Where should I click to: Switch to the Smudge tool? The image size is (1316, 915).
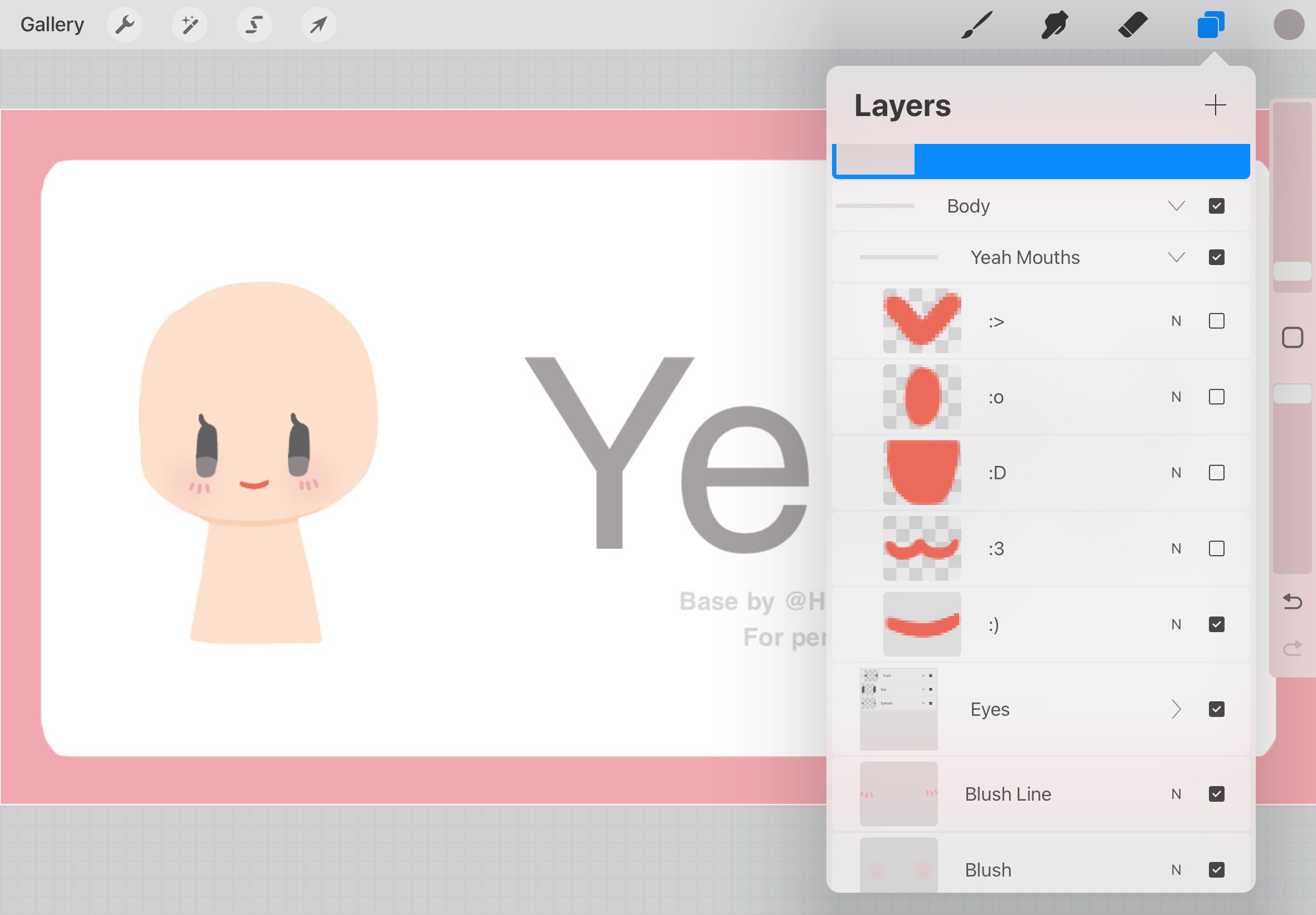[1054, 24]
